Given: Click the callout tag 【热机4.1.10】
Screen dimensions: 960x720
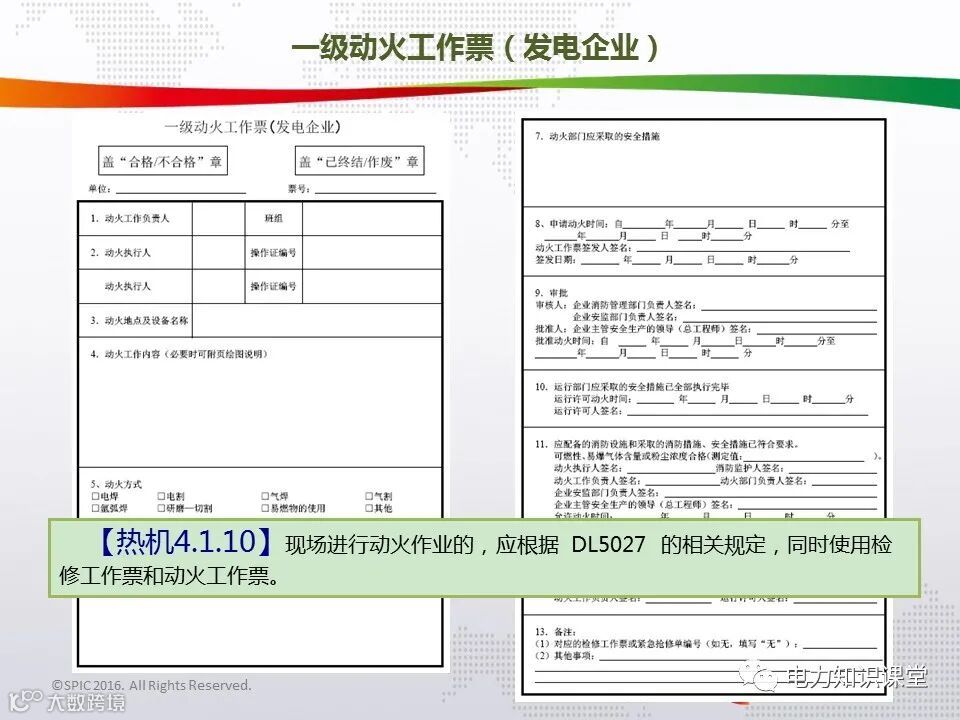Looking at the screenshot, I should (x=184, y=542).
